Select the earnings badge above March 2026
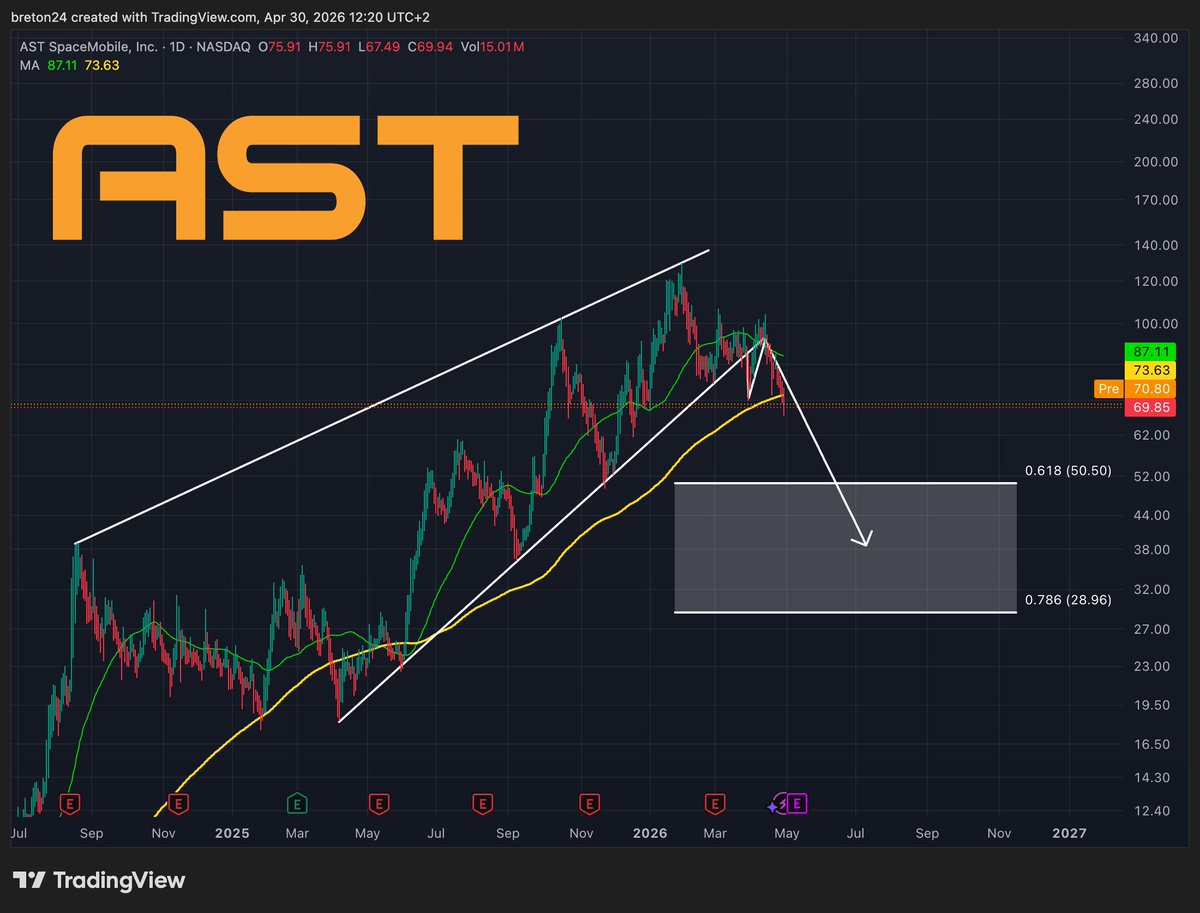This screenshot has width=1200, height=913. tap(715, 803)
